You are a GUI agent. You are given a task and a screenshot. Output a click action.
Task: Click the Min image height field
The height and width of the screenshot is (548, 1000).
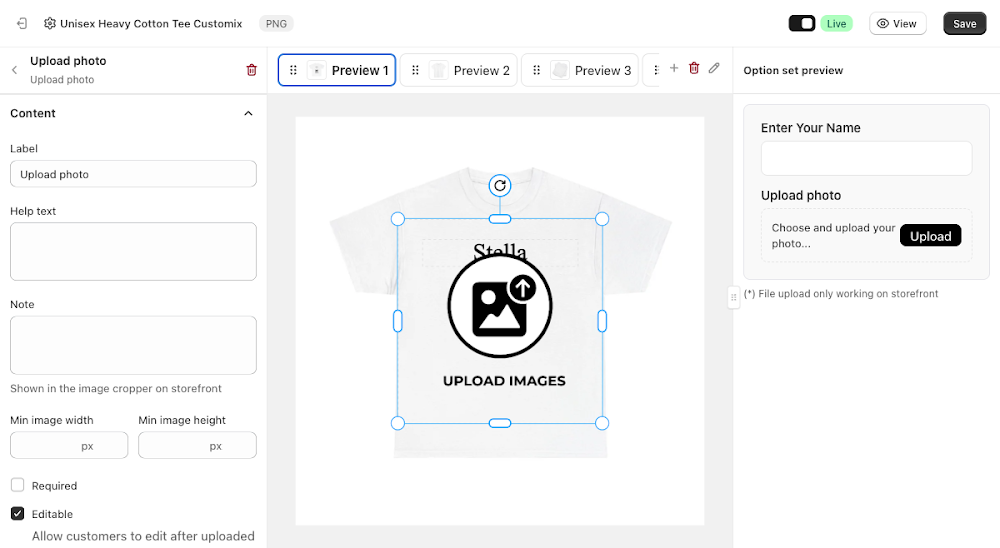pyautogui.click(x=197, y=445)
